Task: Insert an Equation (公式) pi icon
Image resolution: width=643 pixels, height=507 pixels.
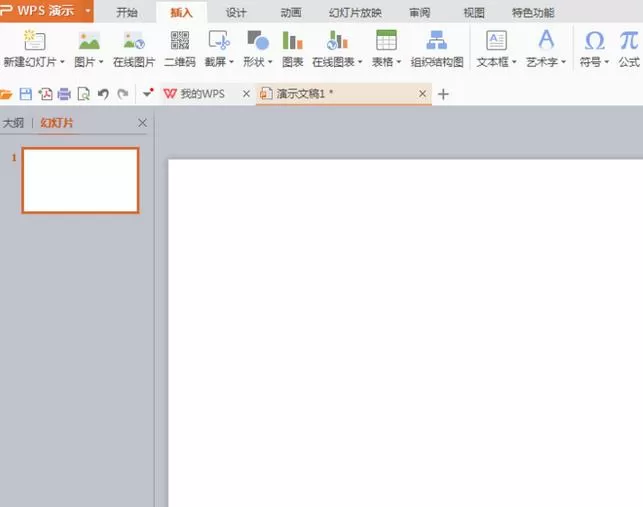Action: (x=629, y=41)
